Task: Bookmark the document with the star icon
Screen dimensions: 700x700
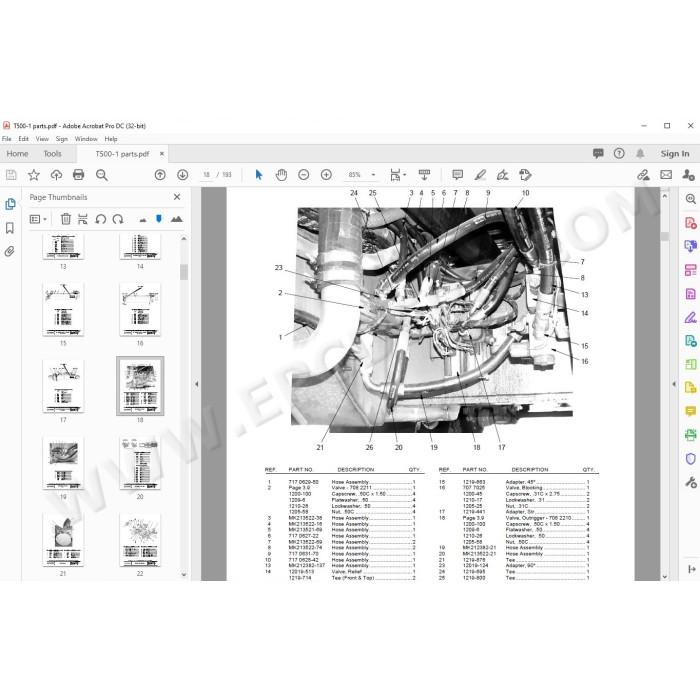Action: point(34,175)
